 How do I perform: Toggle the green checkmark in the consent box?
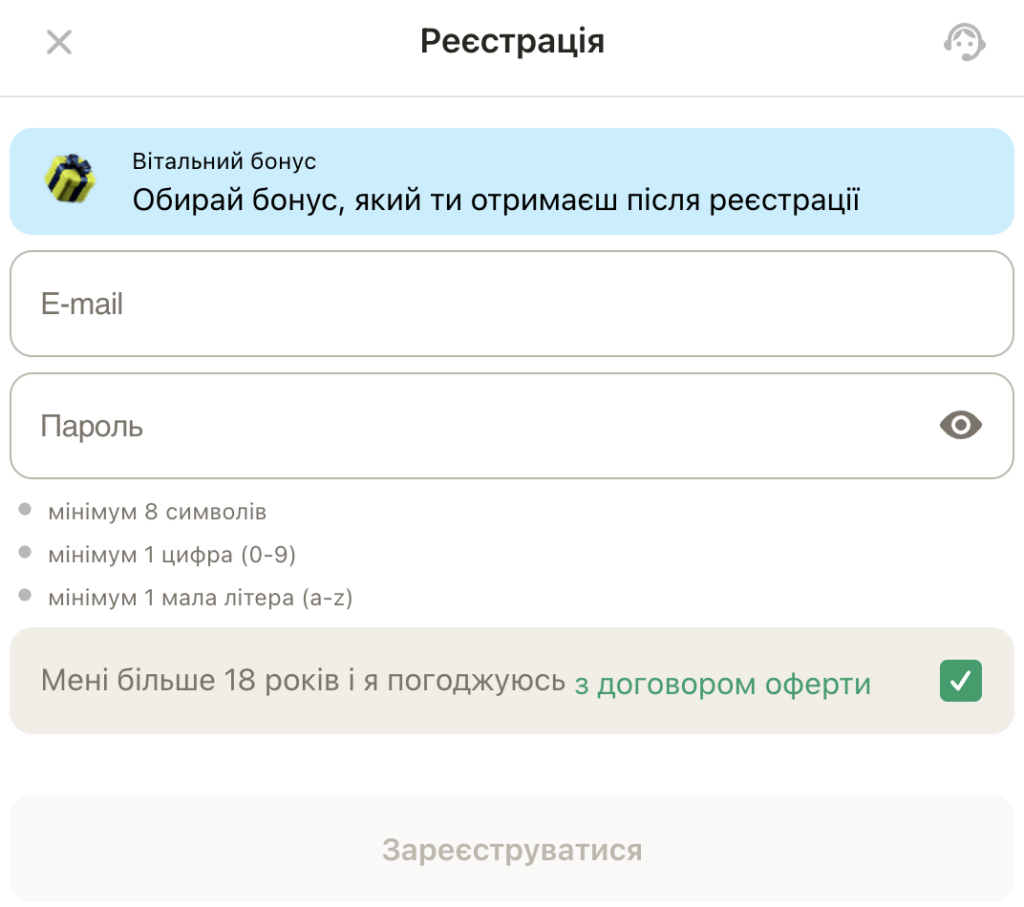point(959,680)
